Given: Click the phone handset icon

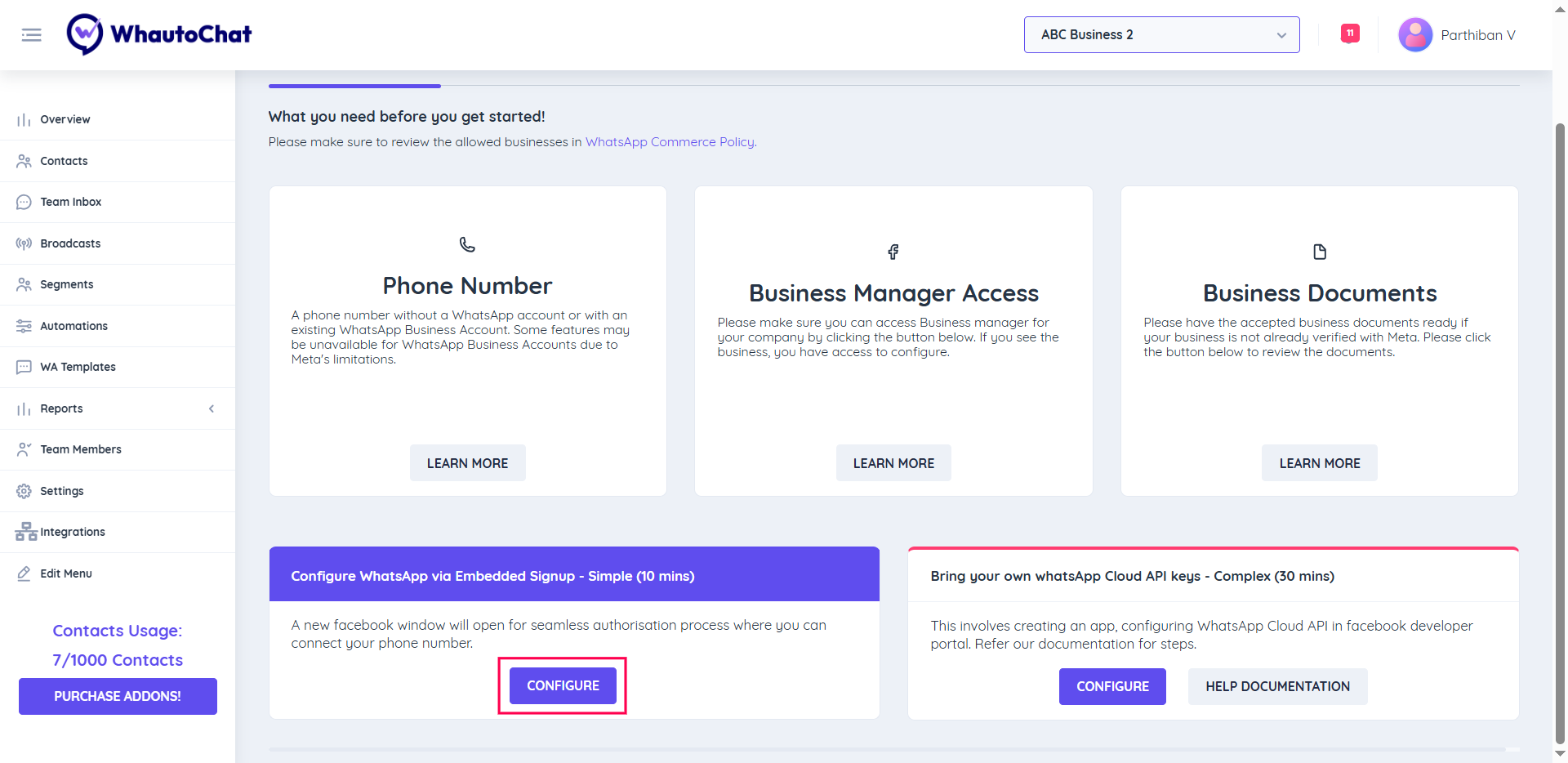Looking at the screenshot, I should 467,244.
